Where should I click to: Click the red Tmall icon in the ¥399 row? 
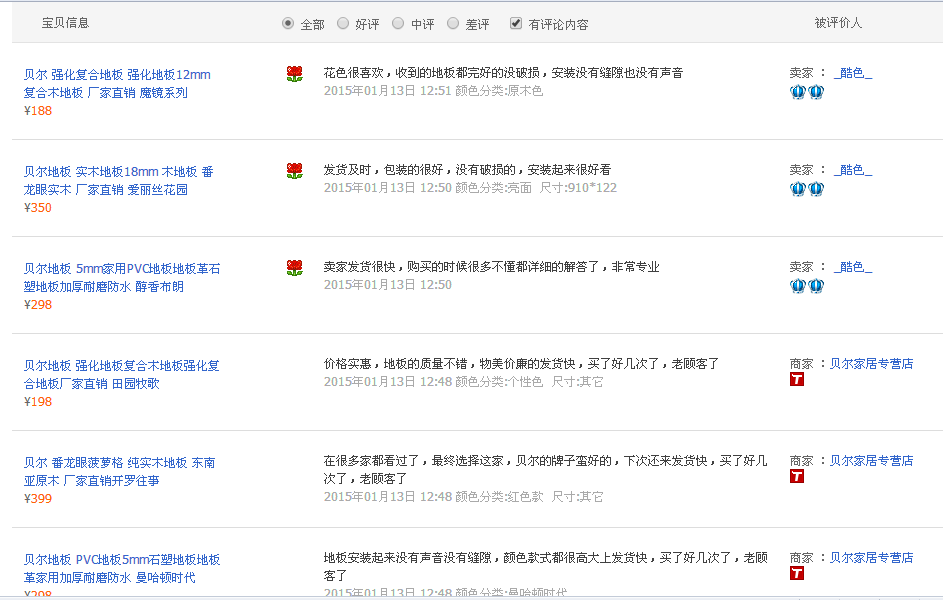click(797, 477)
